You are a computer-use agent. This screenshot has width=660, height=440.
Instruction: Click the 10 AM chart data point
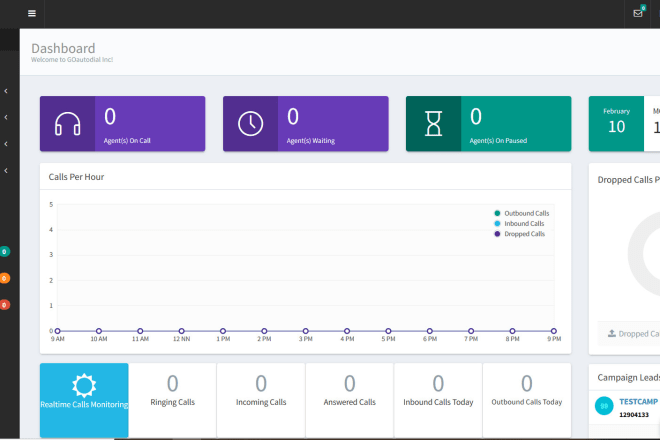[99, 331]
